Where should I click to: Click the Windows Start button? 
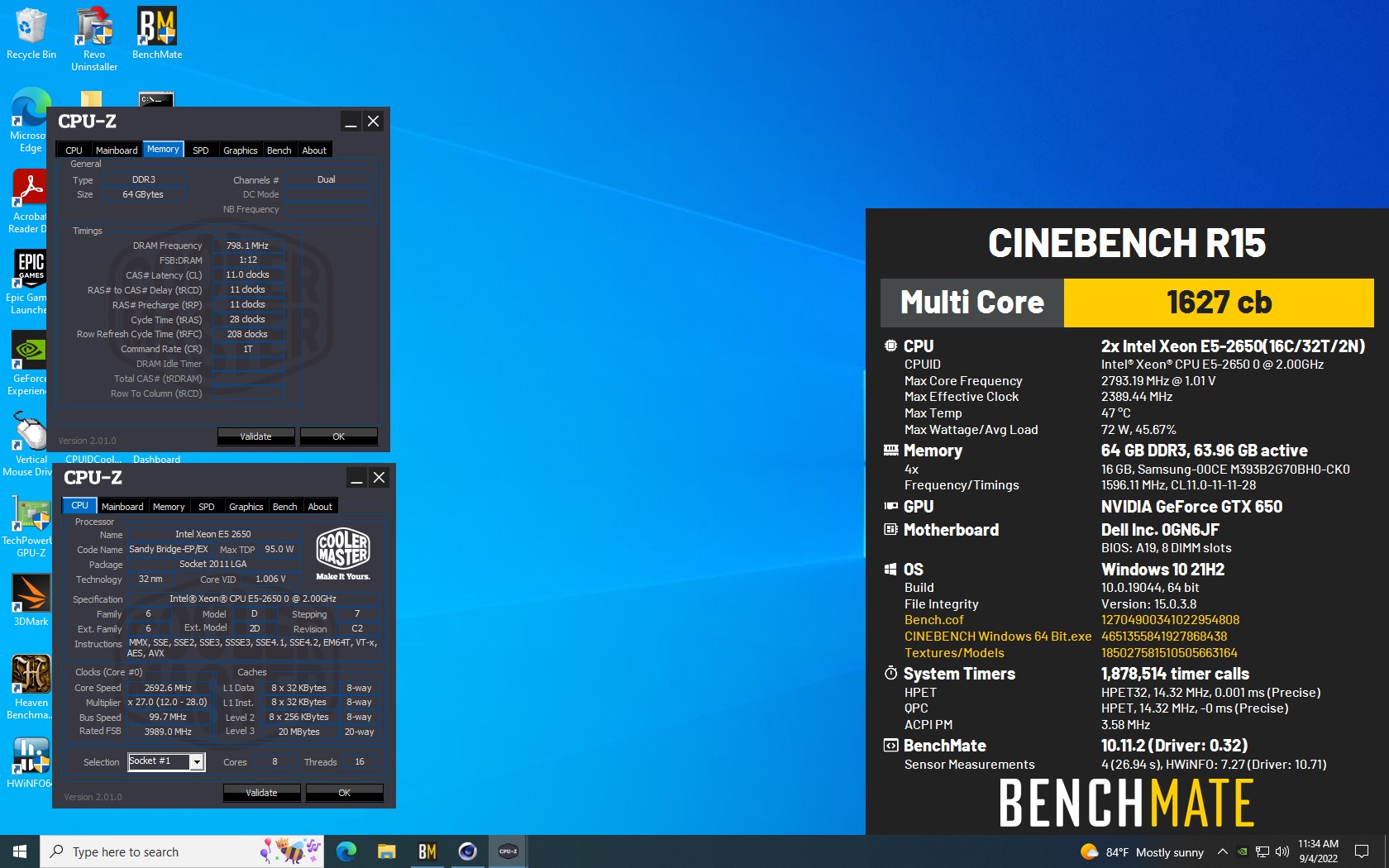[x=20, y=851]
